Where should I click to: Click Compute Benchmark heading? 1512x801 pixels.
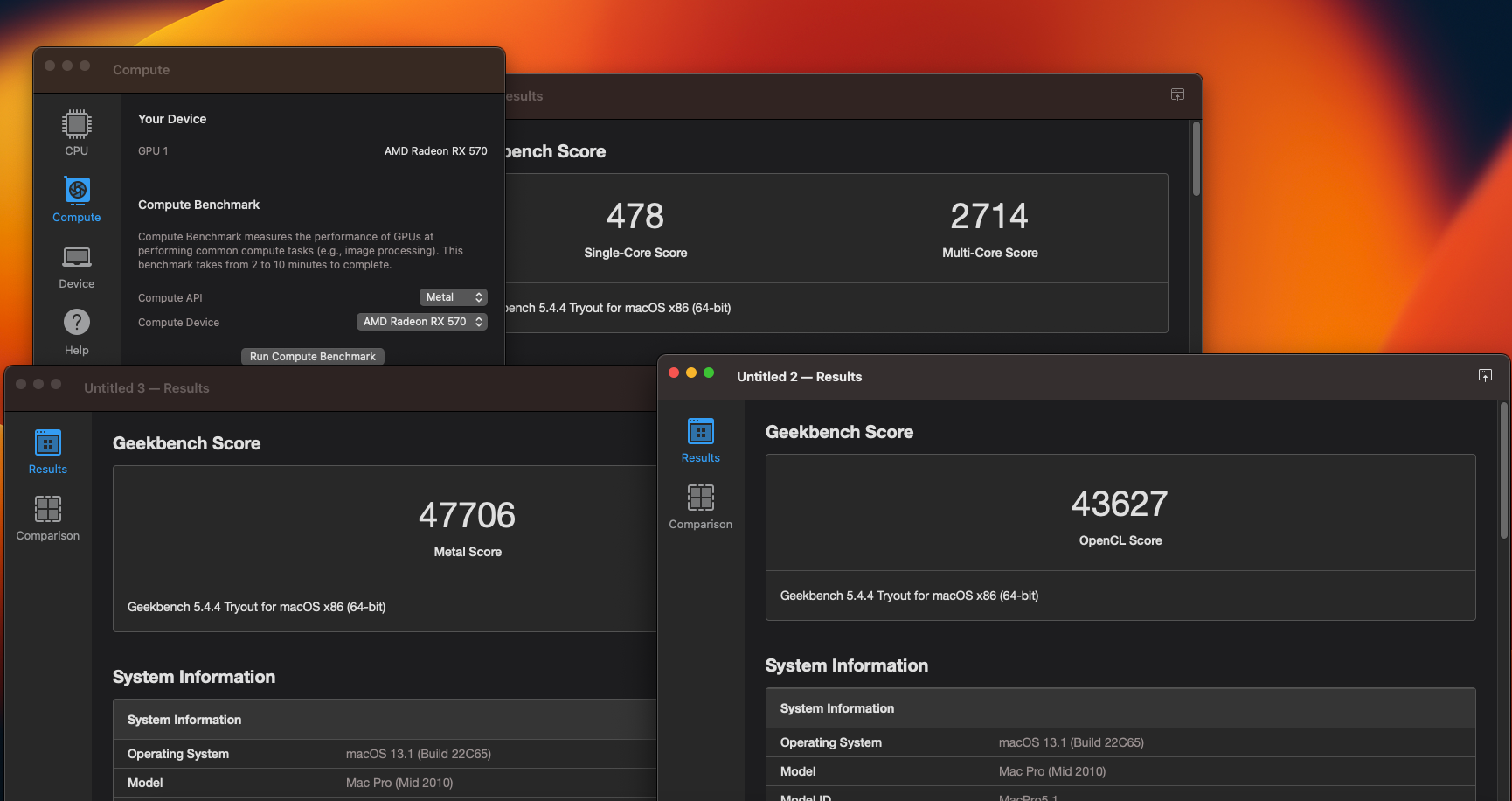pos(198,205)
